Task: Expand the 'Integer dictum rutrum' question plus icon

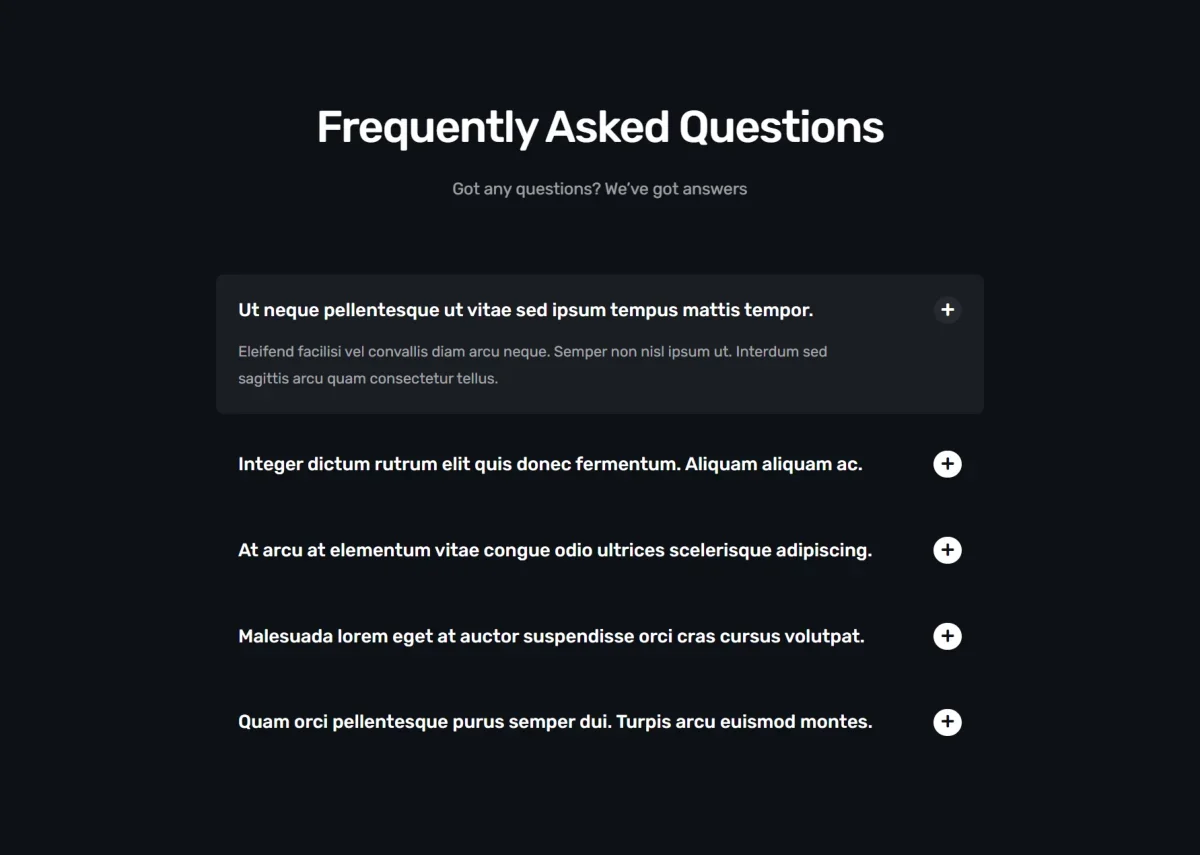Action: pos(947,464)
